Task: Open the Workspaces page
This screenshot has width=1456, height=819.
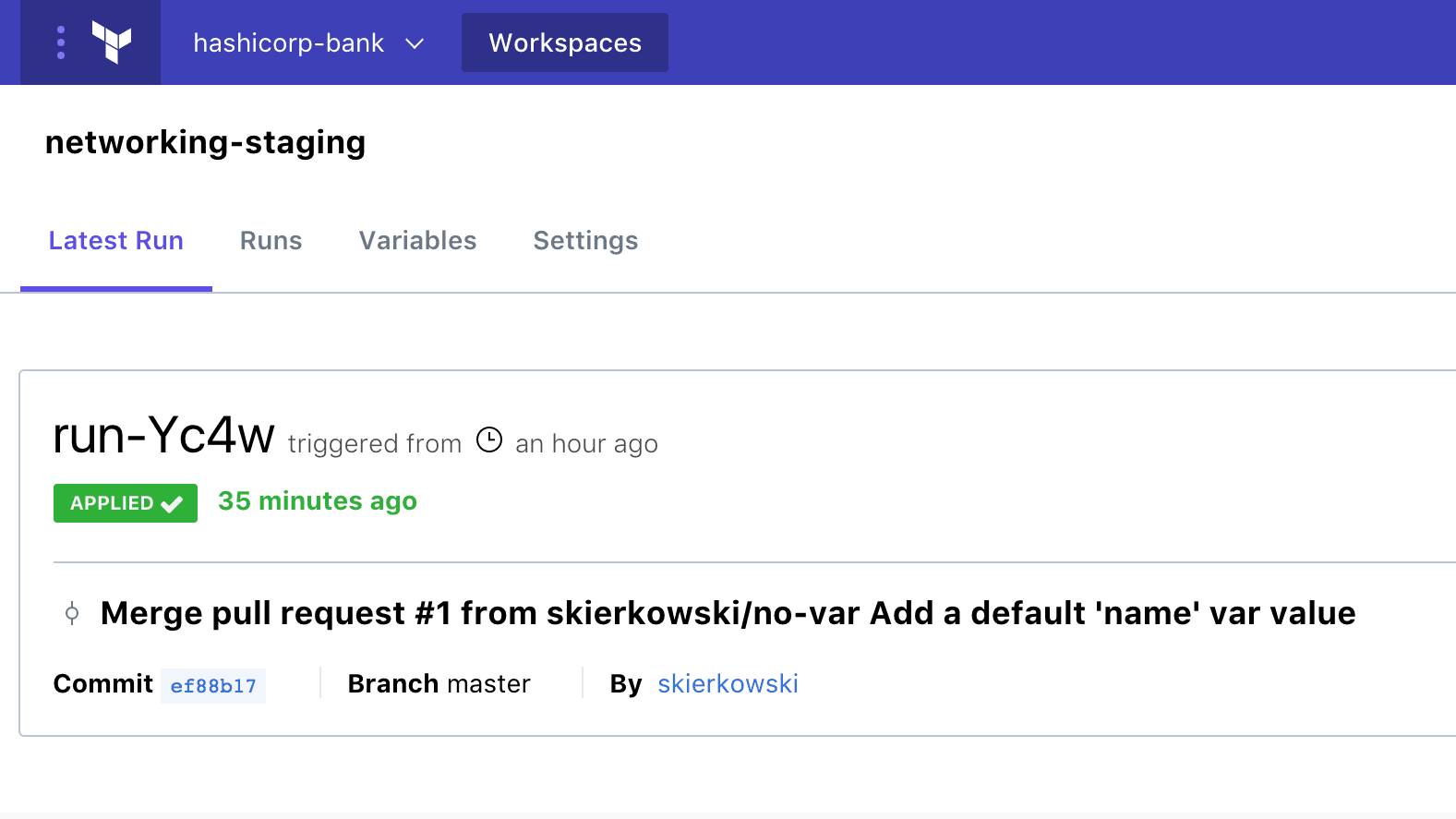Action: click(564, 42)
